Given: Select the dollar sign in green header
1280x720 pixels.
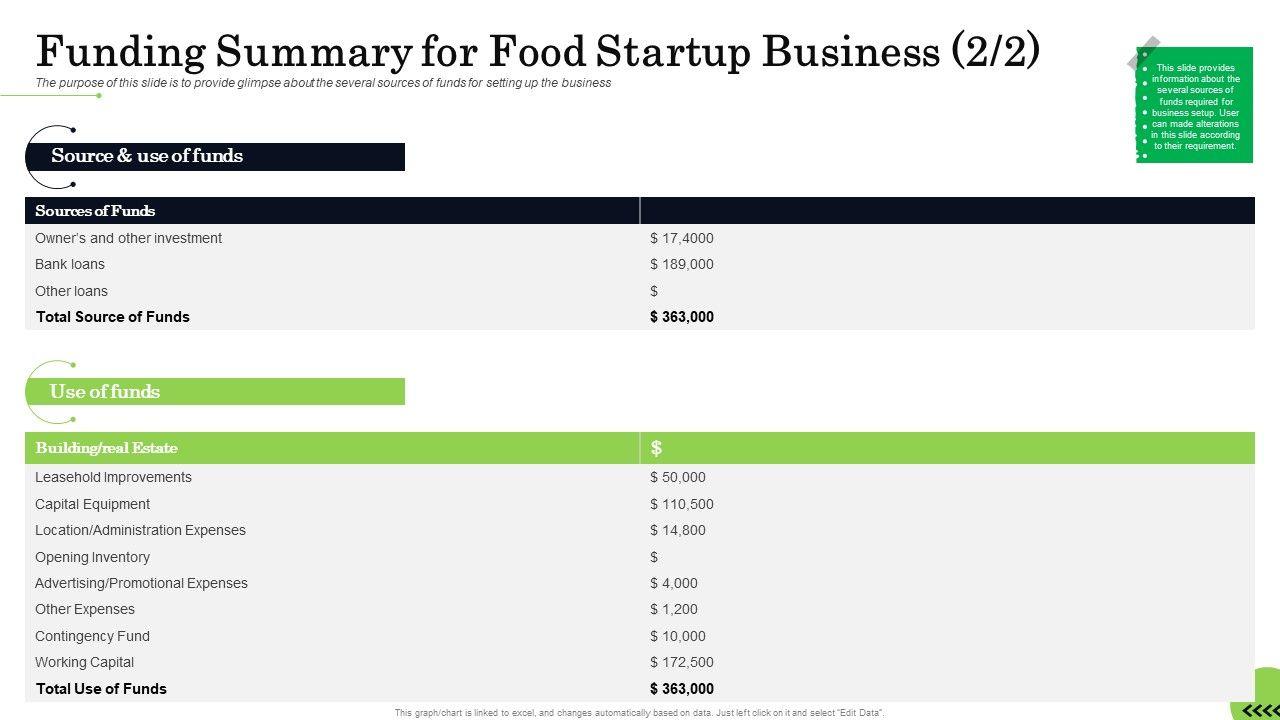Looking at the screenshot, I should point(656,448).
